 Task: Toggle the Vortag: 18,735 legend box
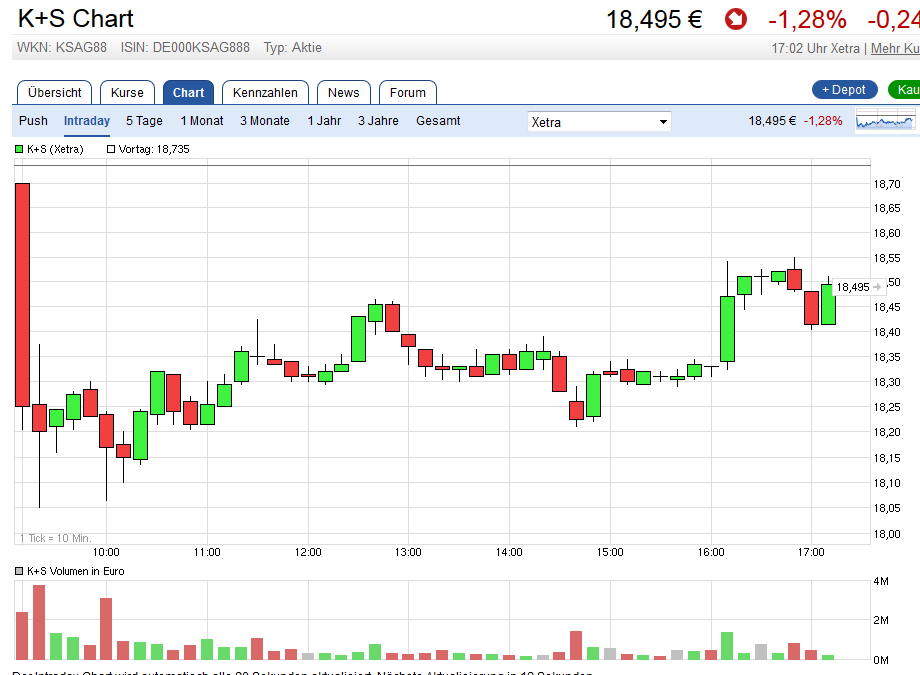(111, 149)
